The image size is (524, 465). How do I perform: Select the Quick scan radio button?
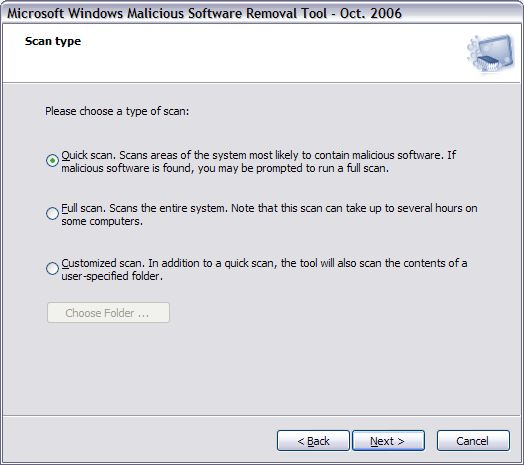[52, 160]
